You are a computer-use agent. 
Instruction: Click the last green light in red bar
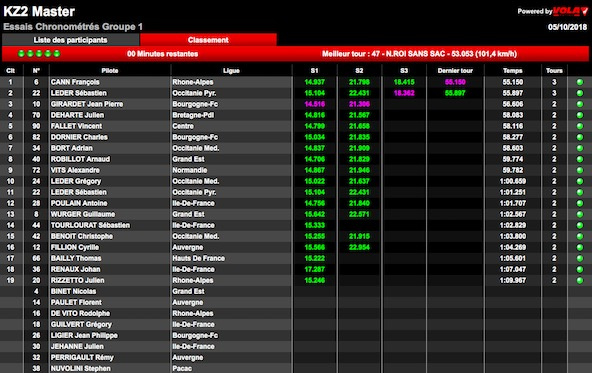pos(57,54)
